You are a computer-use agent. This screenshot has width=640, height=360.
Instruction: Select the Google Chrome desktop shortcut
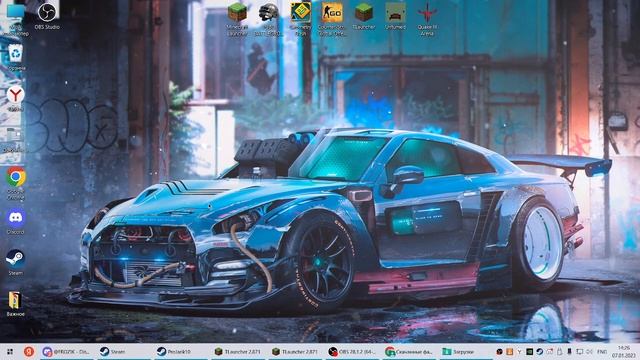click(x=16, y=183)
